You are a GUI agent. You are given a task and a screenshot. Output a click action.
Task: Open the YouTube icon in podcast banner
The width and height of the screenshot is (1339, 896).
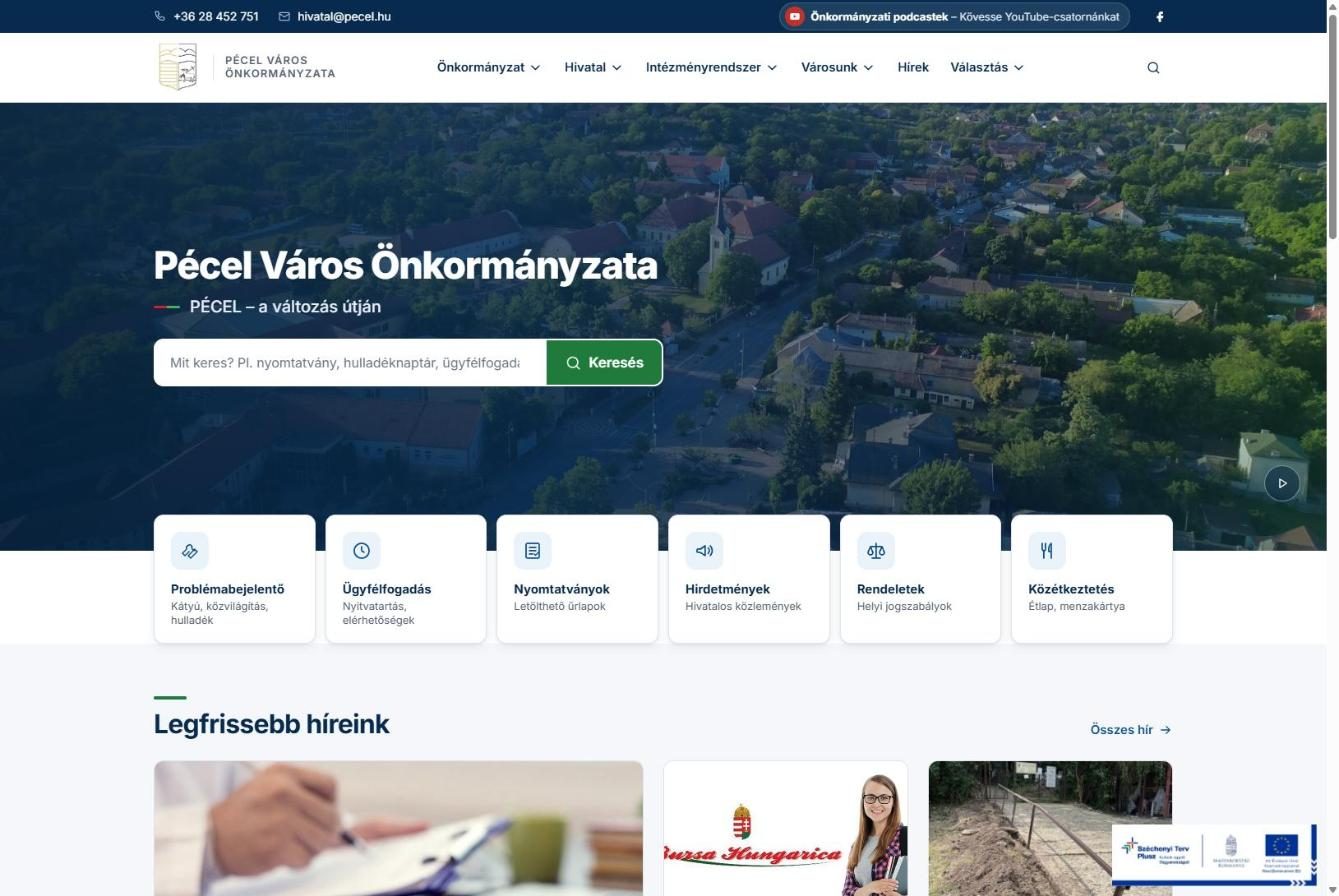tap(795, 16)
